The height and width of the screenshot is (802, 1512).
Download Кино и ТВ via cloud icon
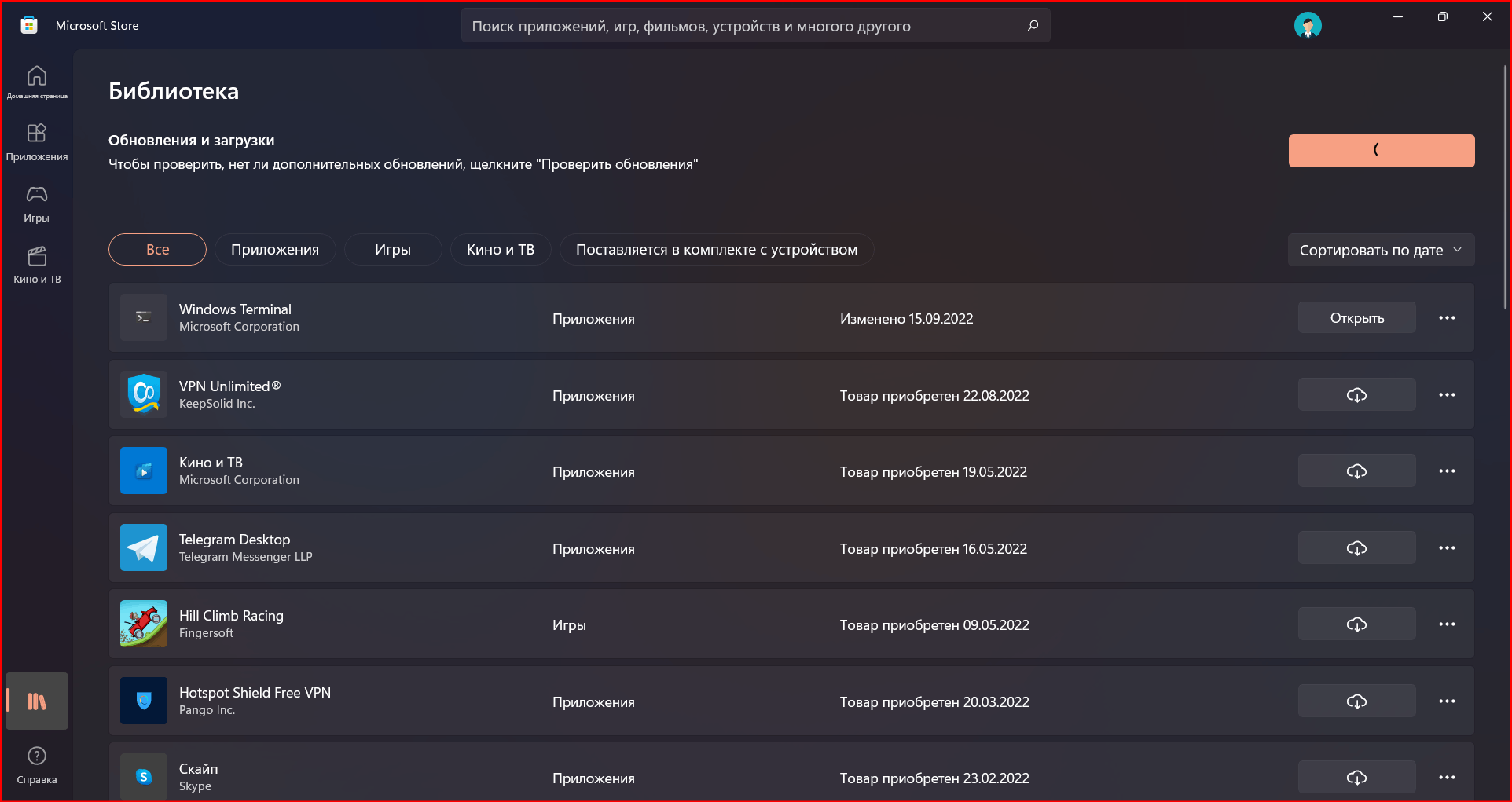(1356, 471)
